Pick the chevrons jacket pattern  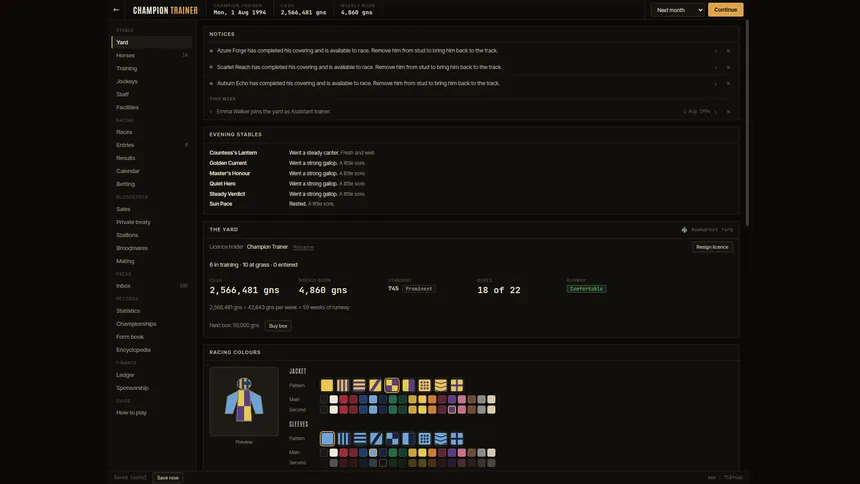440,385
